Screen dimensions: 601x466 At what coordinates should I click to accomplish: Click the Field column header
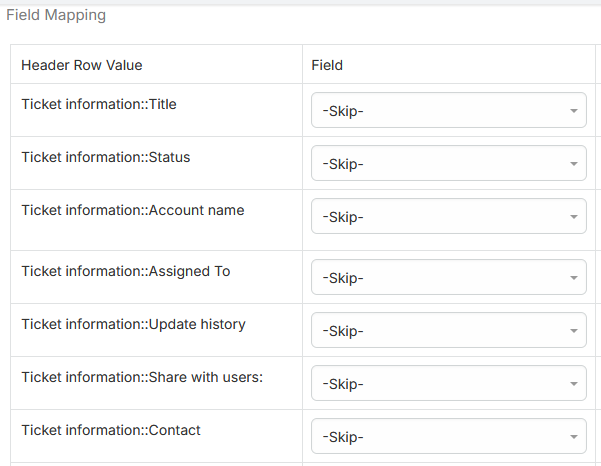pyautogui.click(x=327, y=65)
